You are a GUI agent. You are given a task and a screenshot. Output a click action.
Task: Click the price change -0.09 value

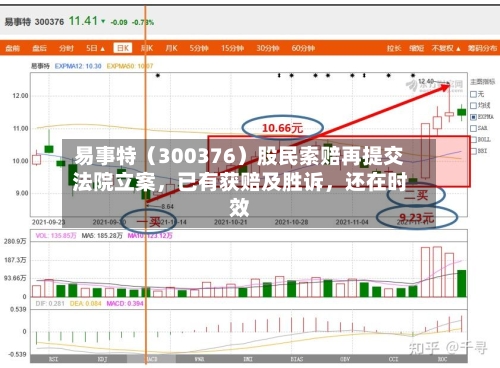coord(119,23)
